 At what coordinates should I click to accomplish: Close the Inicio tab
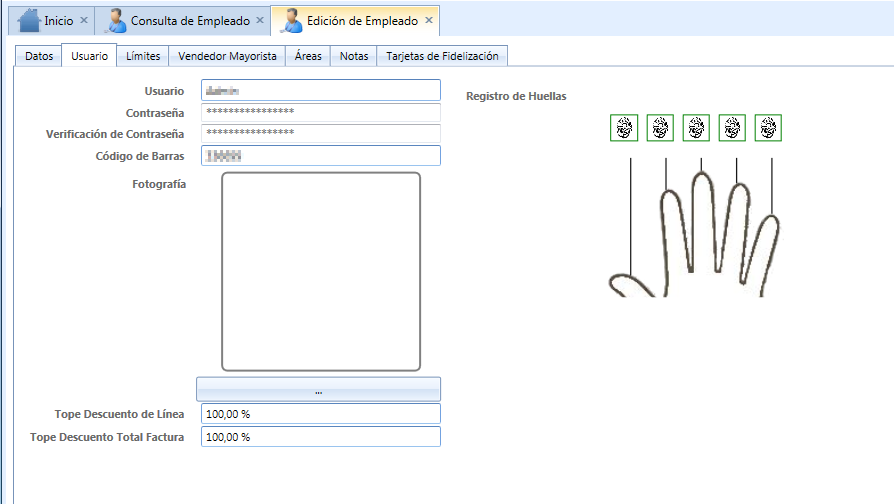point(84,20)
